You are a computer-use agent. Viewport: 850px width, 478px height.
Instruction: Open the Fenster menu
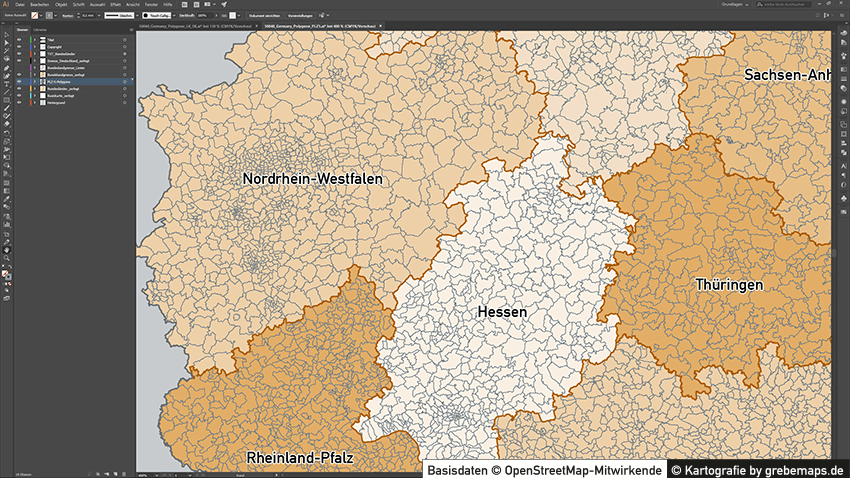coord(151,5)
